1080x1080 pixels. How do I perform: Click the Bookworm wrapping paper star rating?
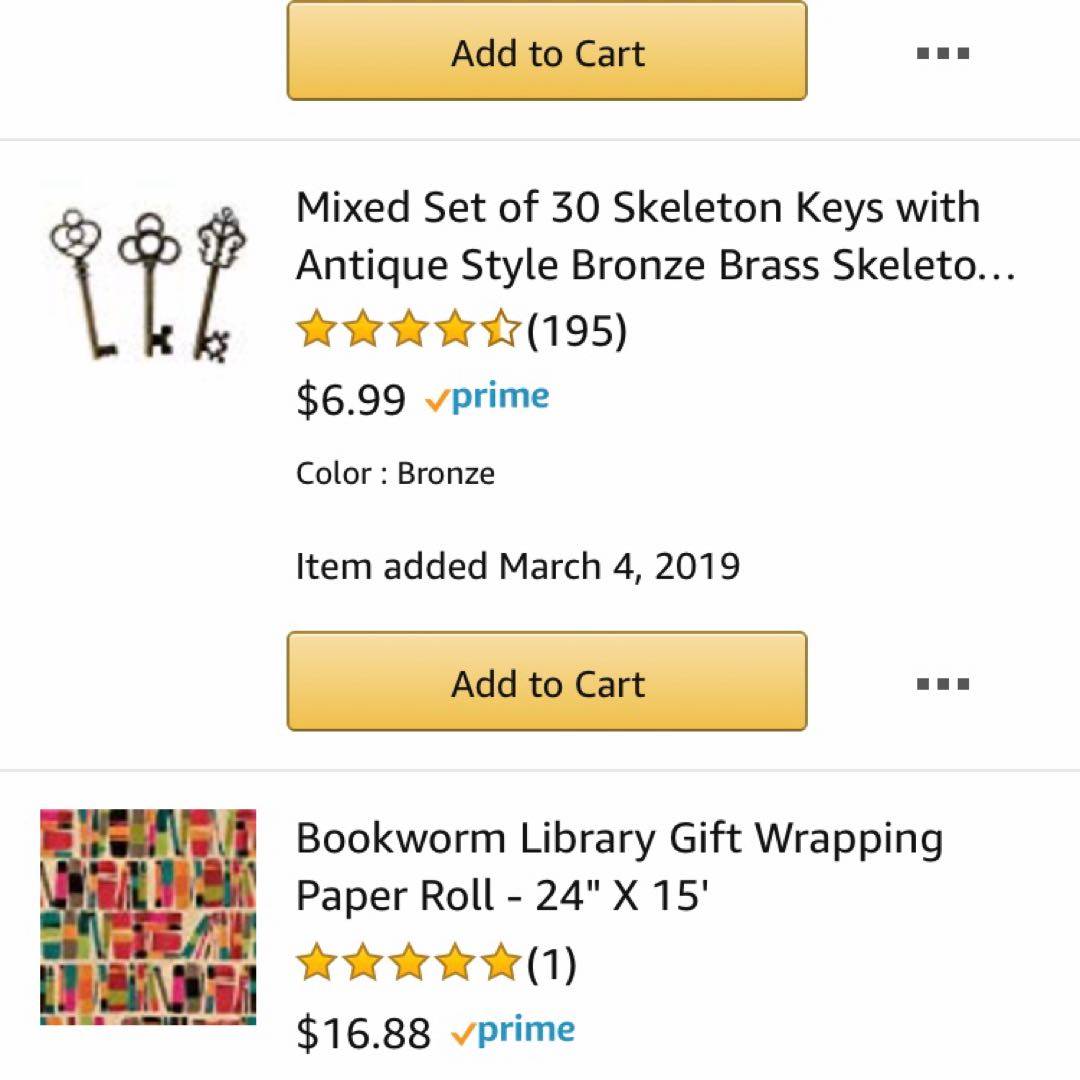coord(410,964)
